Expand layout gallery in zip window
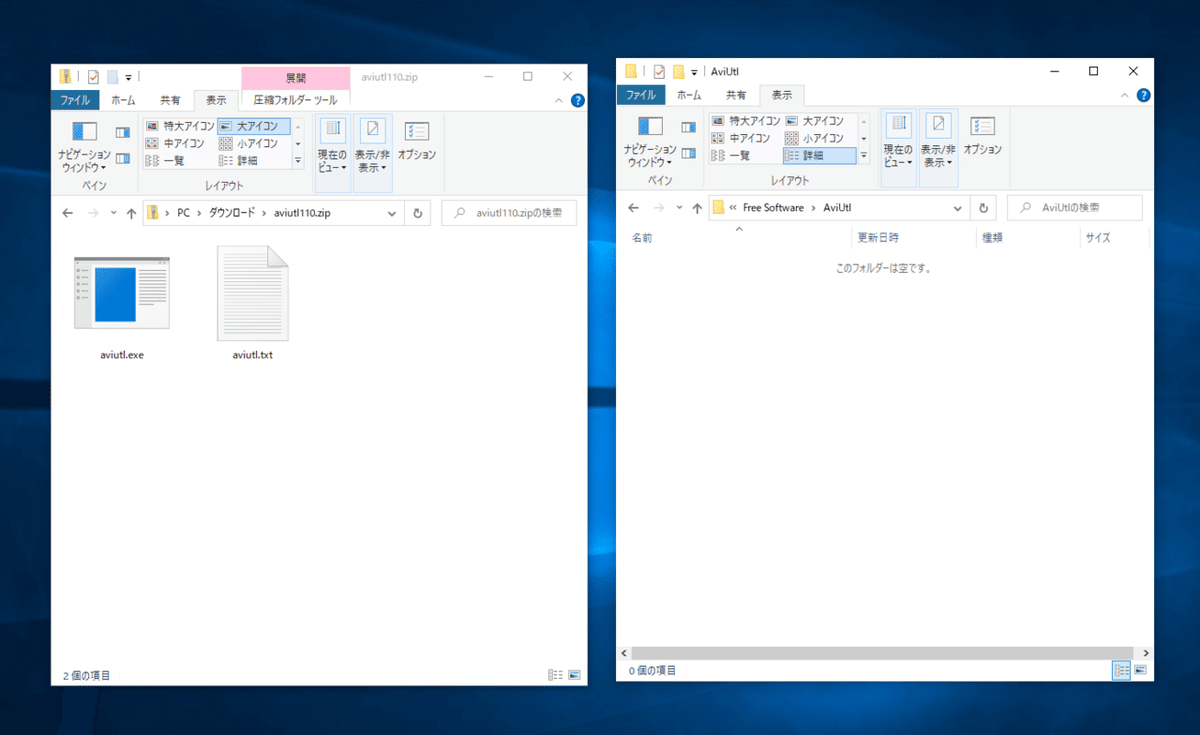Screen dimensions: 1200x735 [x=298, y=160]
